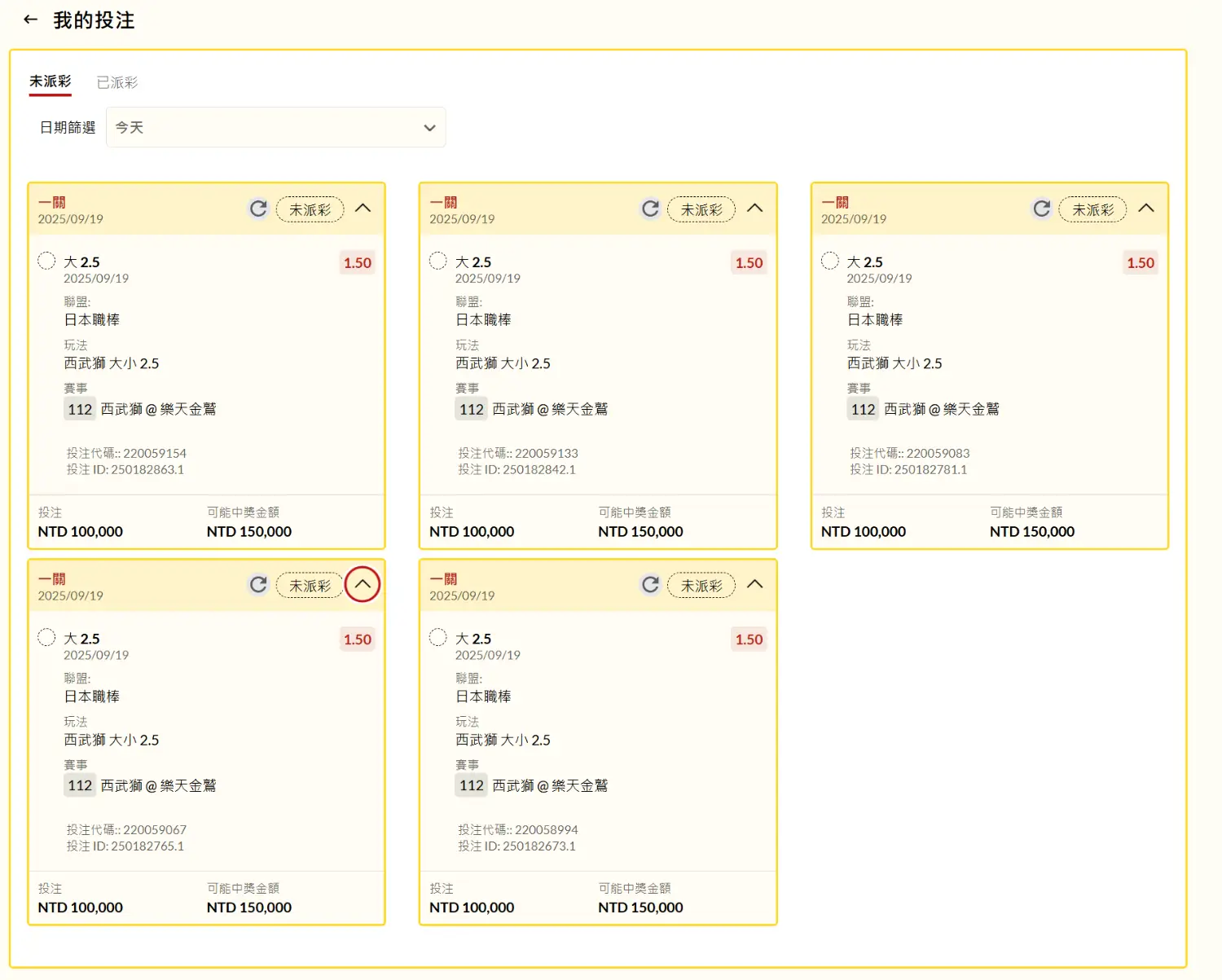Open the 日期篩選 dropdown showing 今天

[275, 128]
